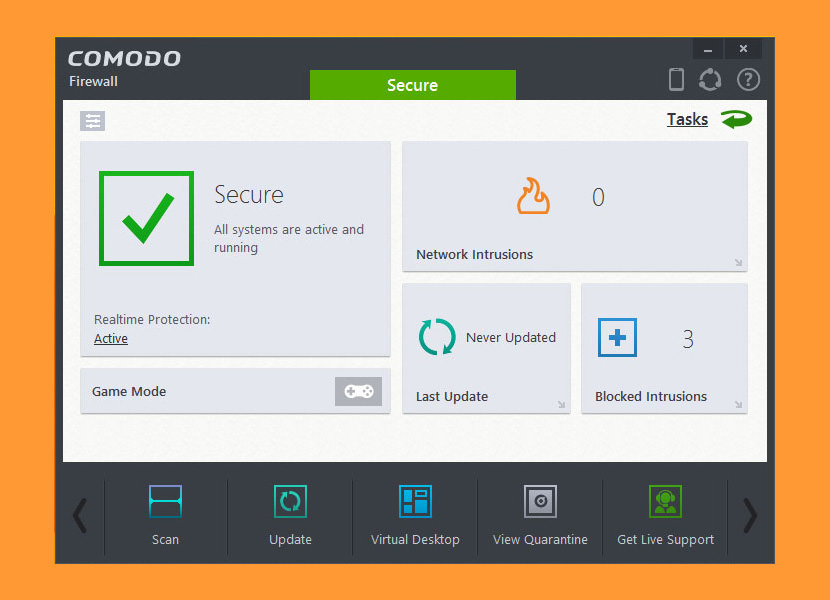Click the Active realtime protection link
The image size is (830, 600).
[111, 338]
